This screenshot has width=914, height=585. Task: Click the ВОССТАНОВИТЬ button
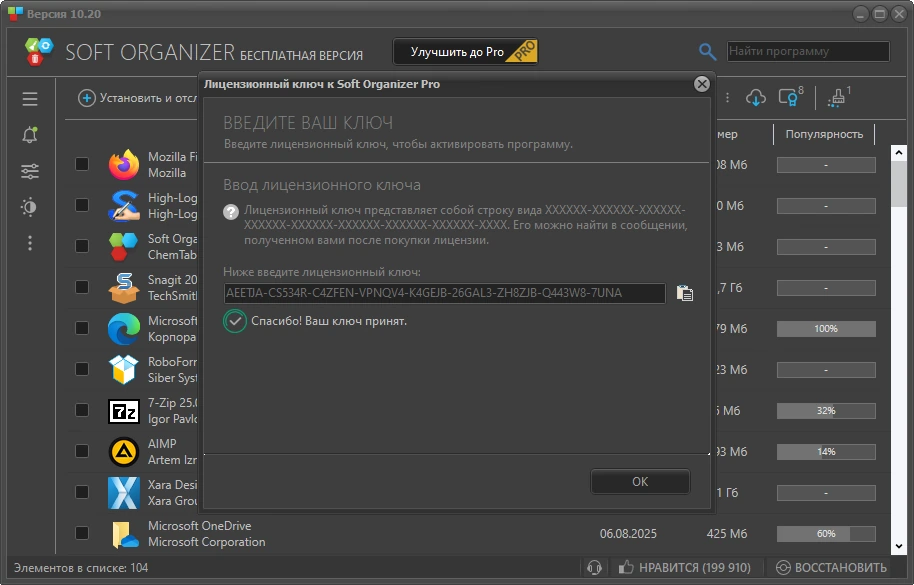pyautogui.click(x=831, y=567)
